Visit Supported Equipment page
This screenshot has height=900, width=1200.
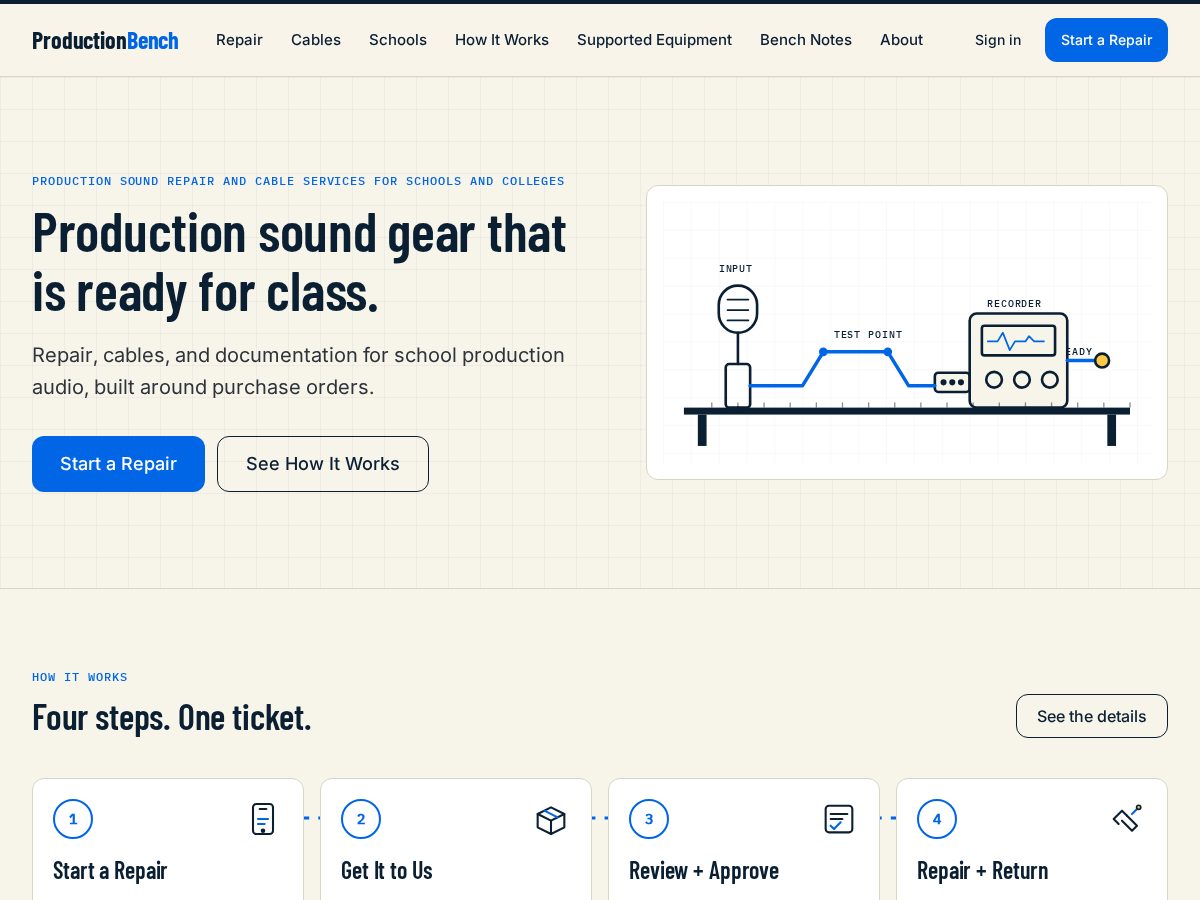pos(654,40)
